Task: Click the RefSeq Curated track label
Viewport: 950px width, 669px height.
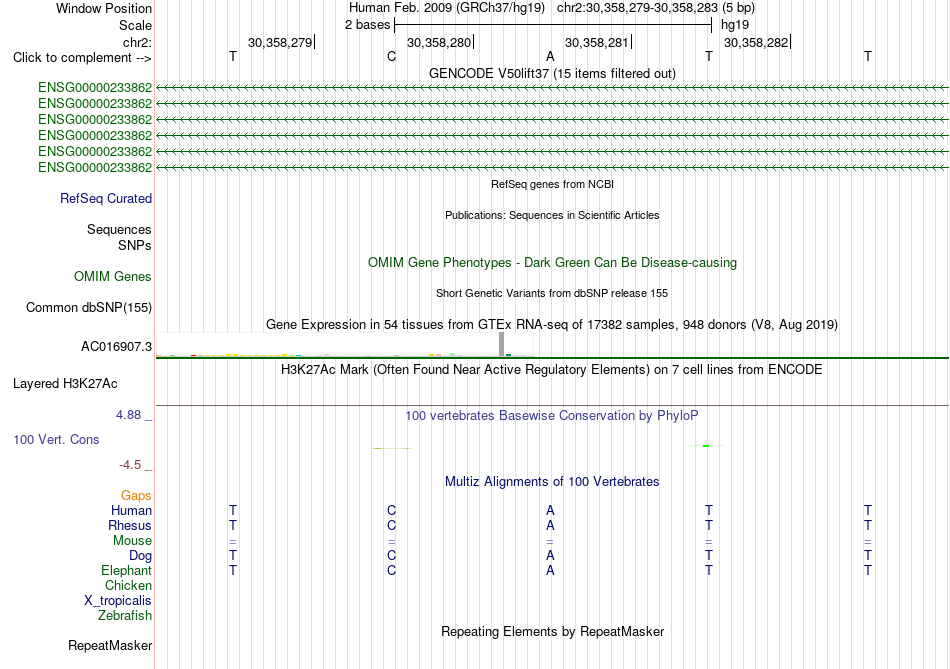Action: 106,198
